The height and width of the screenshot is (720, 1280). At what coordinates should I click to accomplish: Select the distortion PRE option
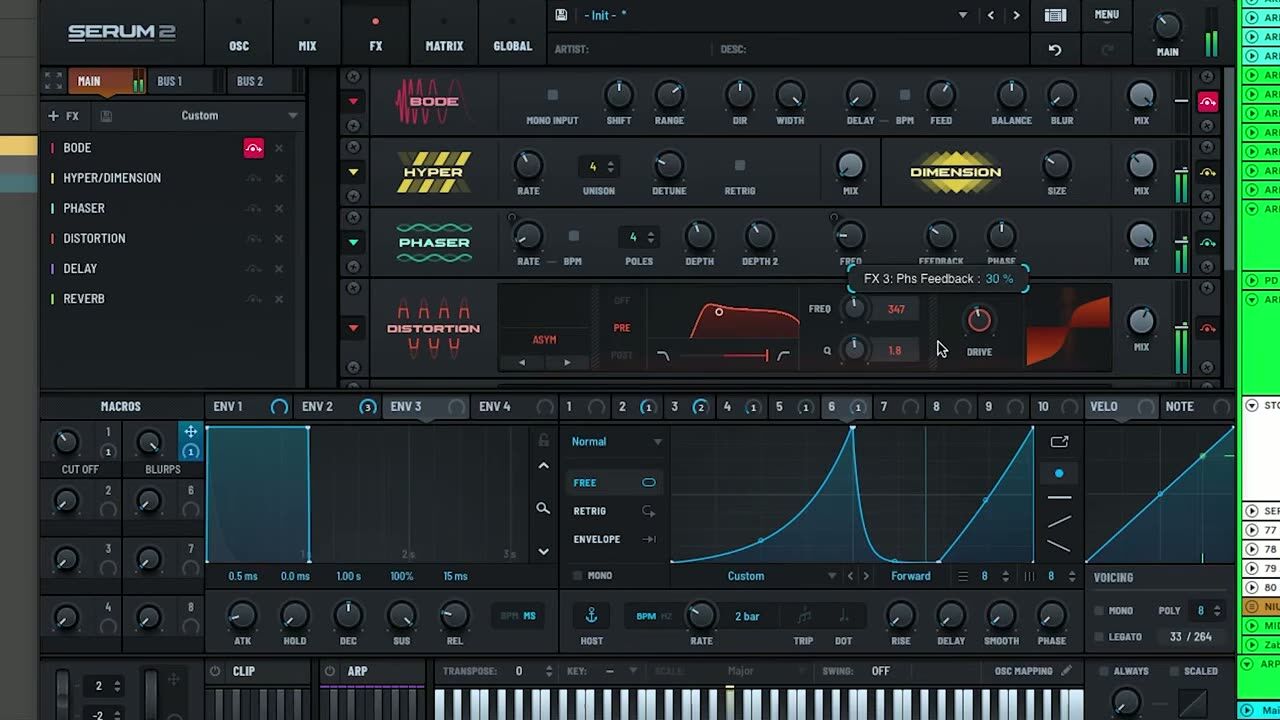tap(622, 328)
